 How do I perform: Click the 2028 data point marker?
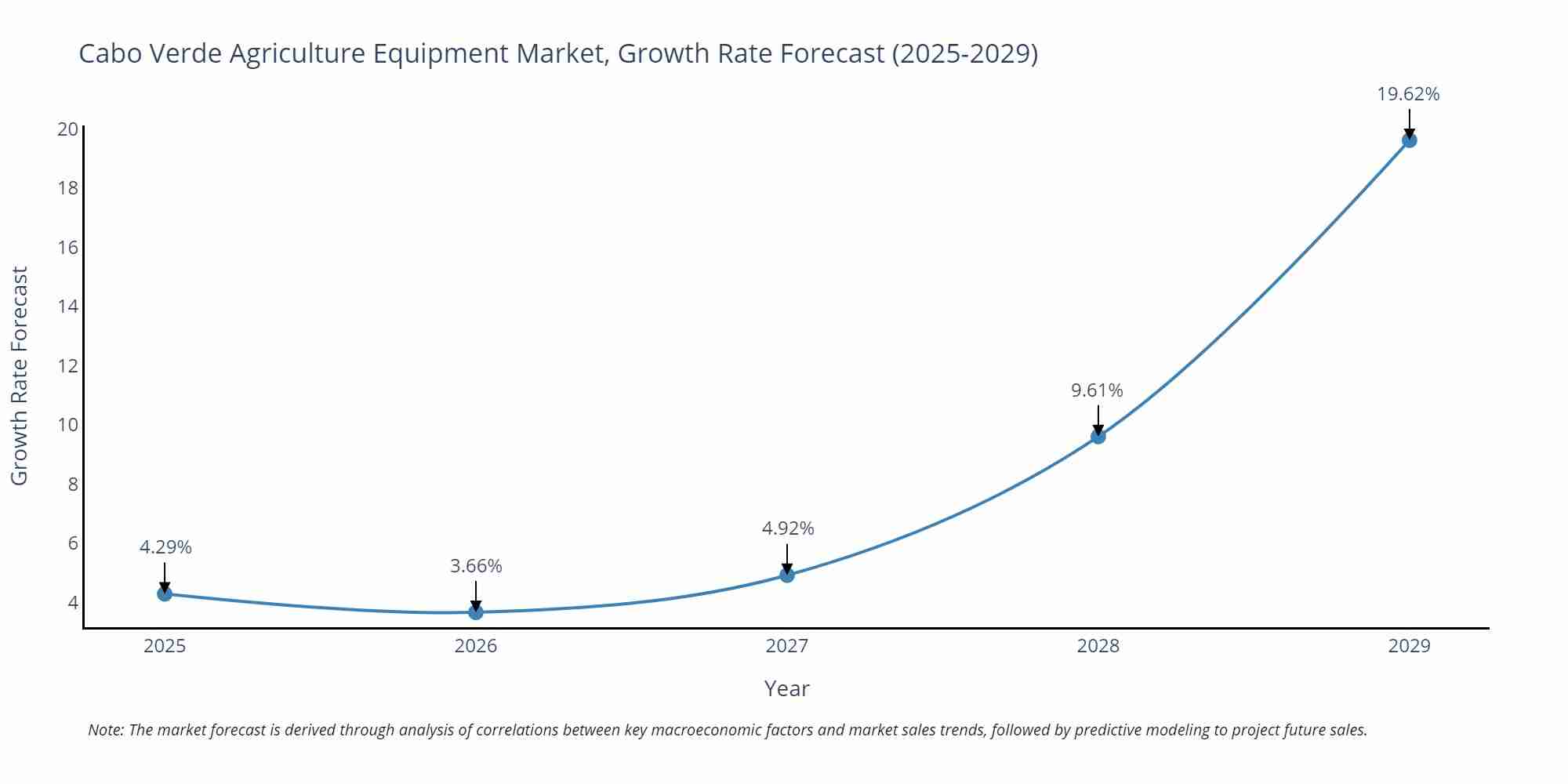coord(1098,436)
